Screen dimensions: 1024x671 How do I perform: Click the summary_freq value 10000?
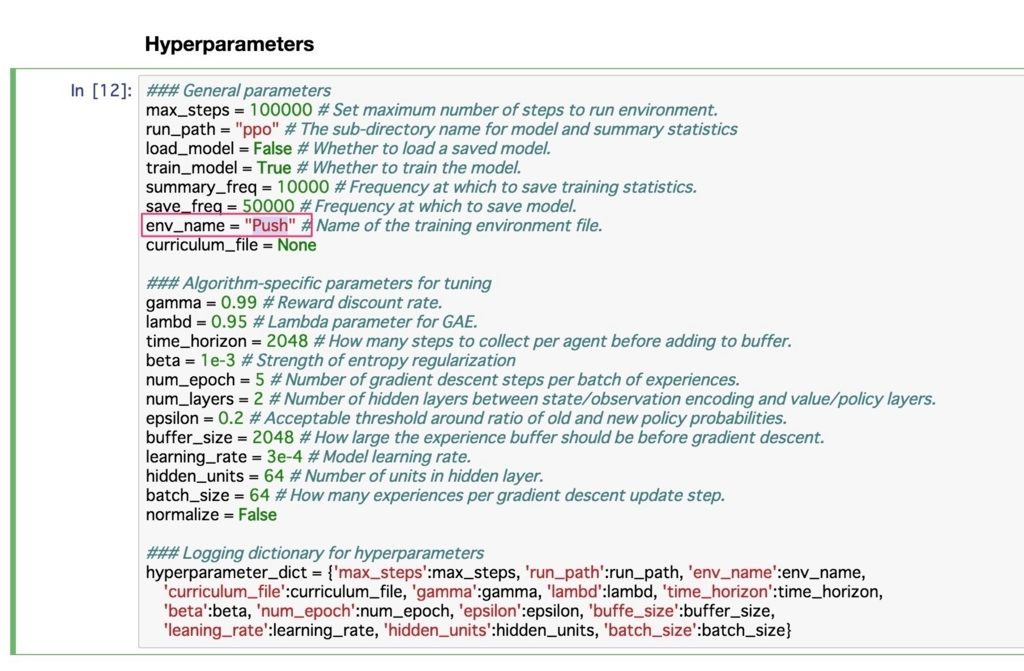click(303, 187)
